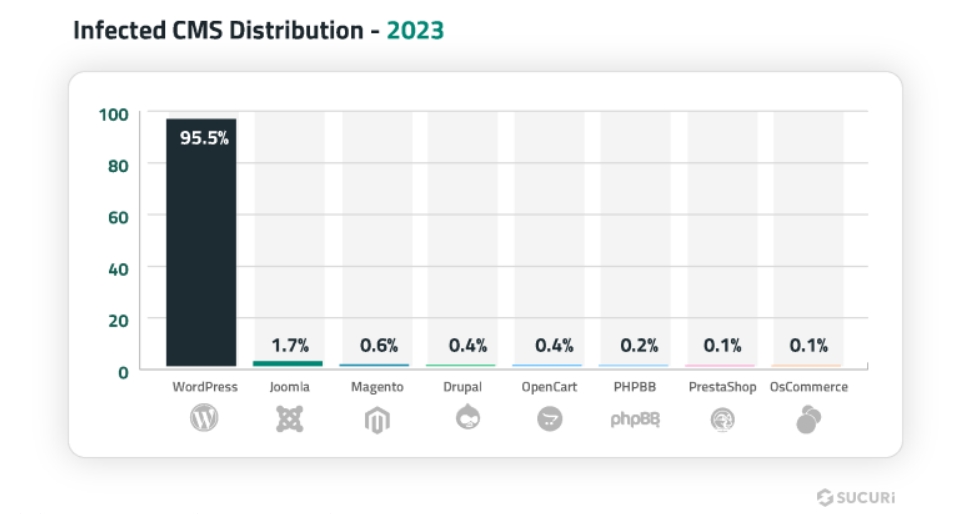The image size is (966, 514).
Task: Click the 95.5% value label
Action: coord(204,138)
